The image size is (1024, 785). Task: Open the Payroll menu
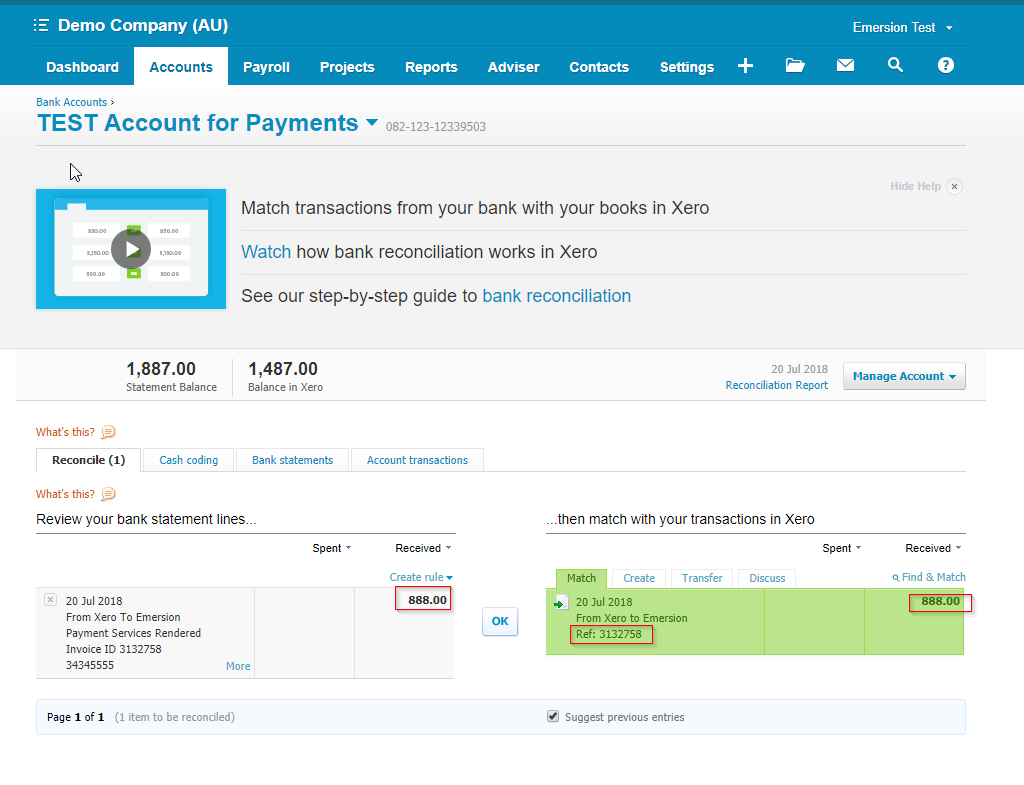pos(266,67)
